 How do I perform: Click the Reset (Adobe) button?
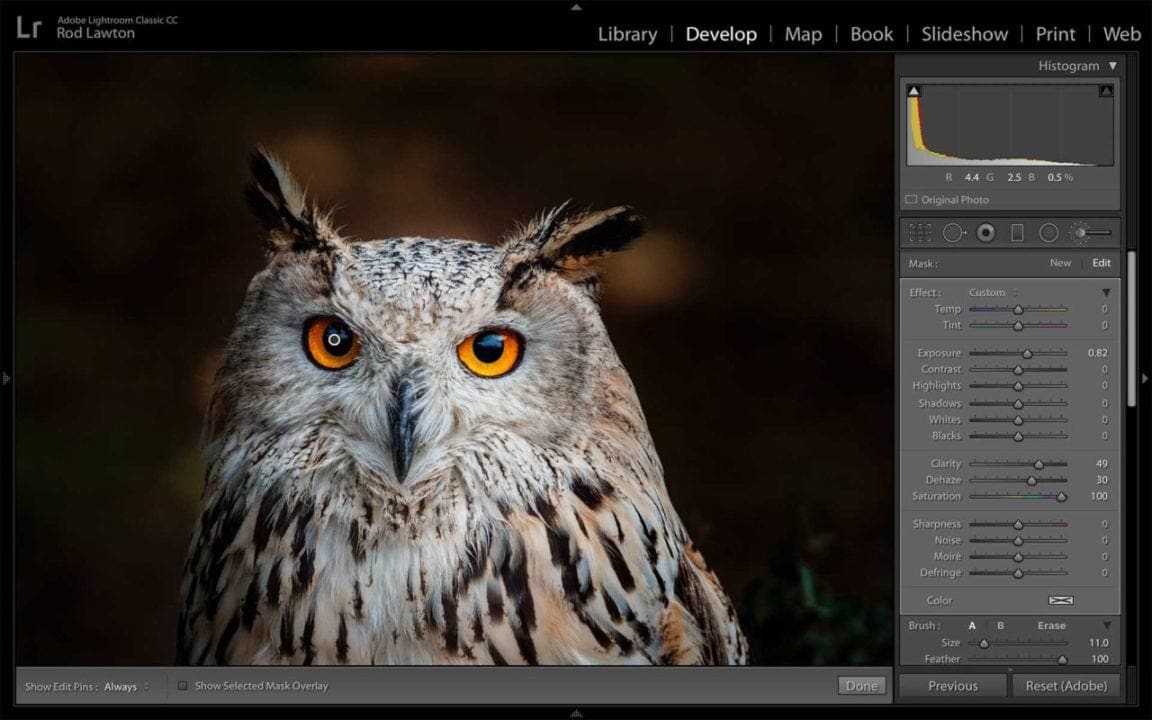point(1066,685)
